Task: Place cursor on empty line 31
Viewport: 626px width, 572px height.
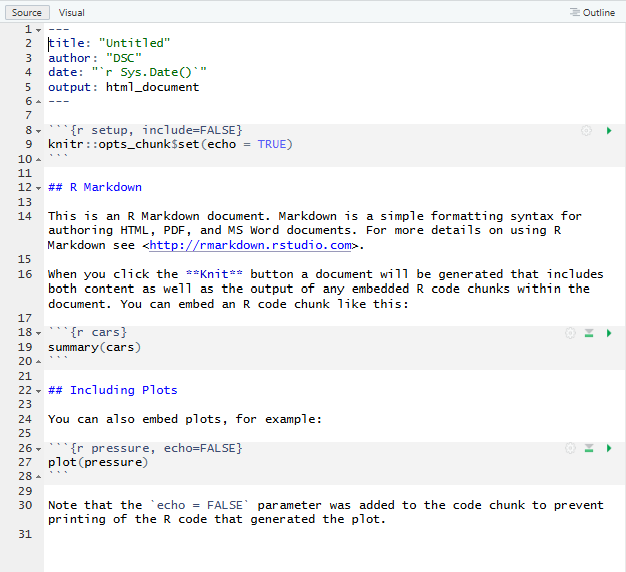Action: click(335, 534)
